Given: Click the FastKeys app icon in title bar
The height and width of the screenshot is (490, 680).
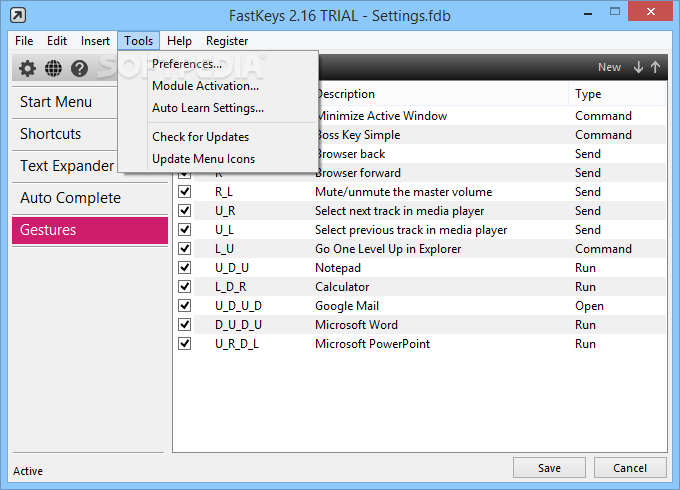Looking at the screenshot, I should click(18, 16).
